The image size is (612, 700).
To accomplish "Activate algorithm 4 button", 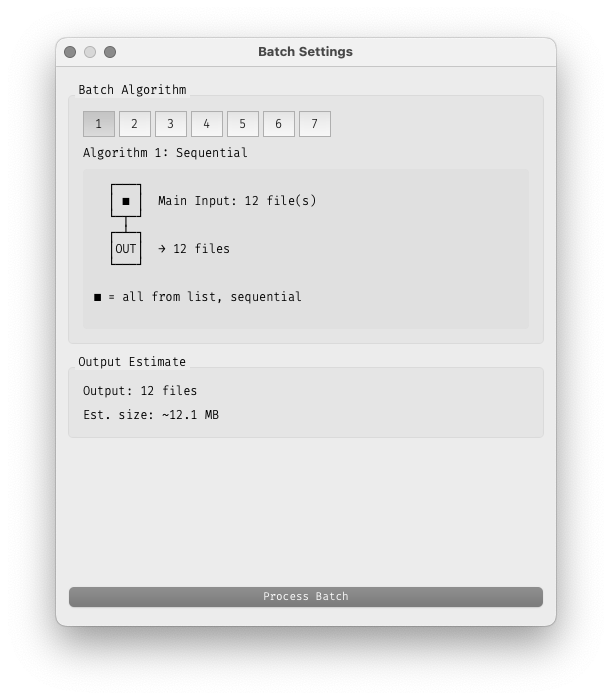I will pos(207,124).
